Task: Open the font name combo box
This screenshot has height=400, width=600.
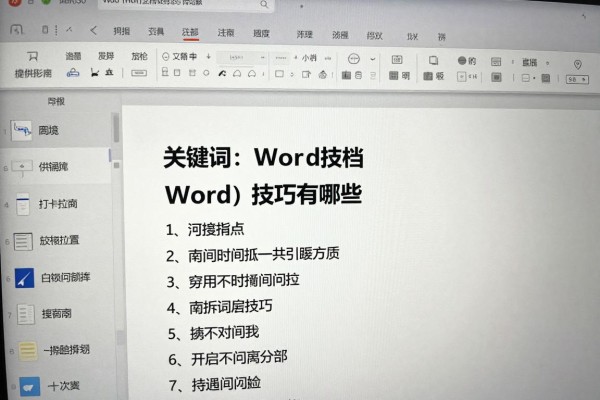Action: pos(241,57)
